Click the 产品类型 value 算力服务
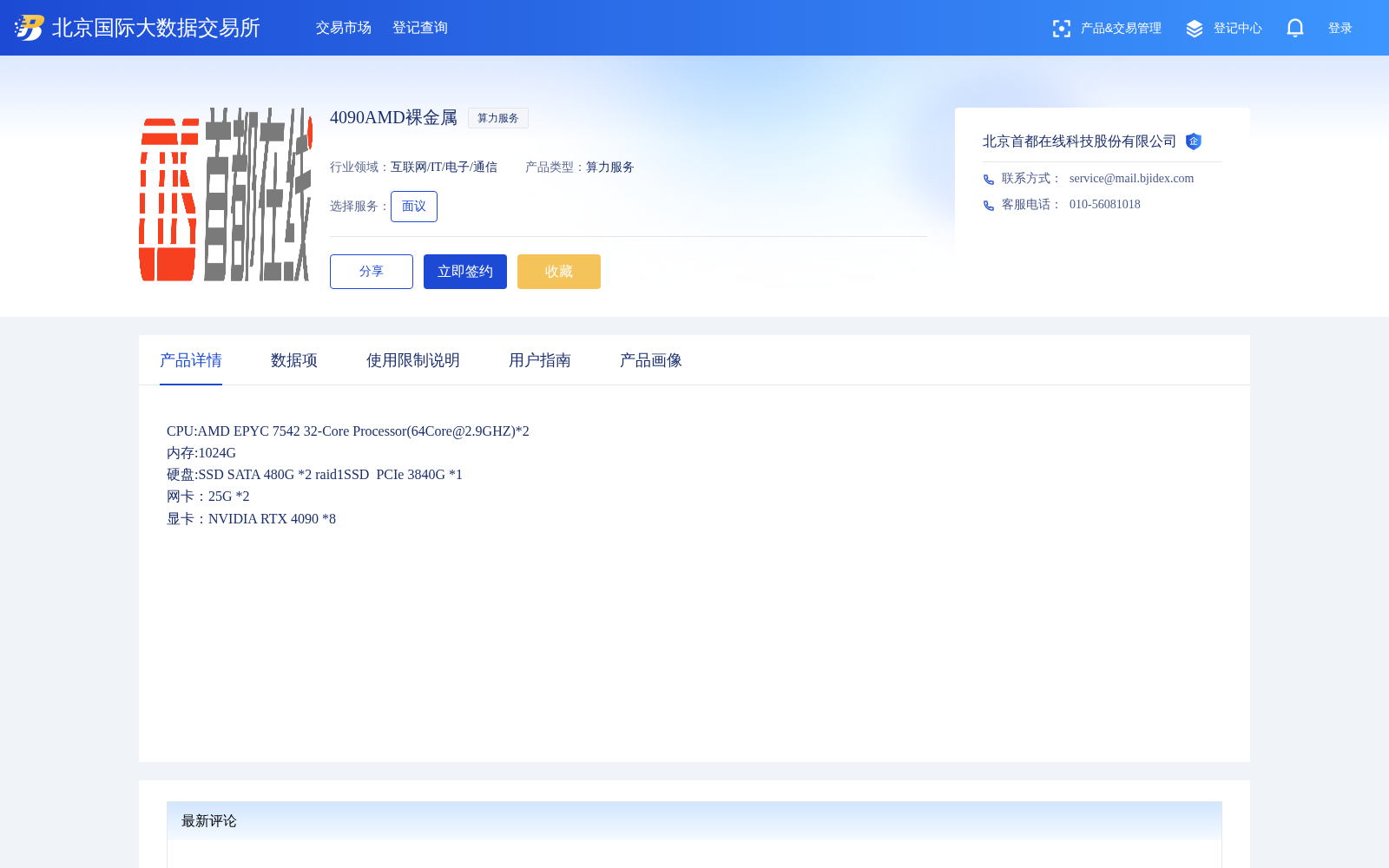Image resolution: width=1389 pixels, height=868 pixels. 610,168
